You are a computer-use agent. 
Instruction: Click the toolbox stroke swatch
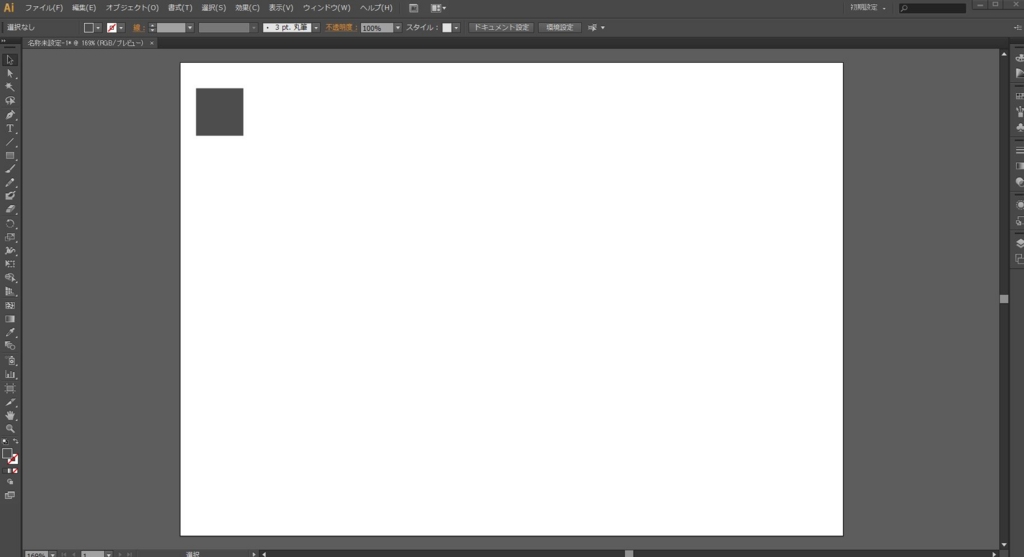(13, 459)
